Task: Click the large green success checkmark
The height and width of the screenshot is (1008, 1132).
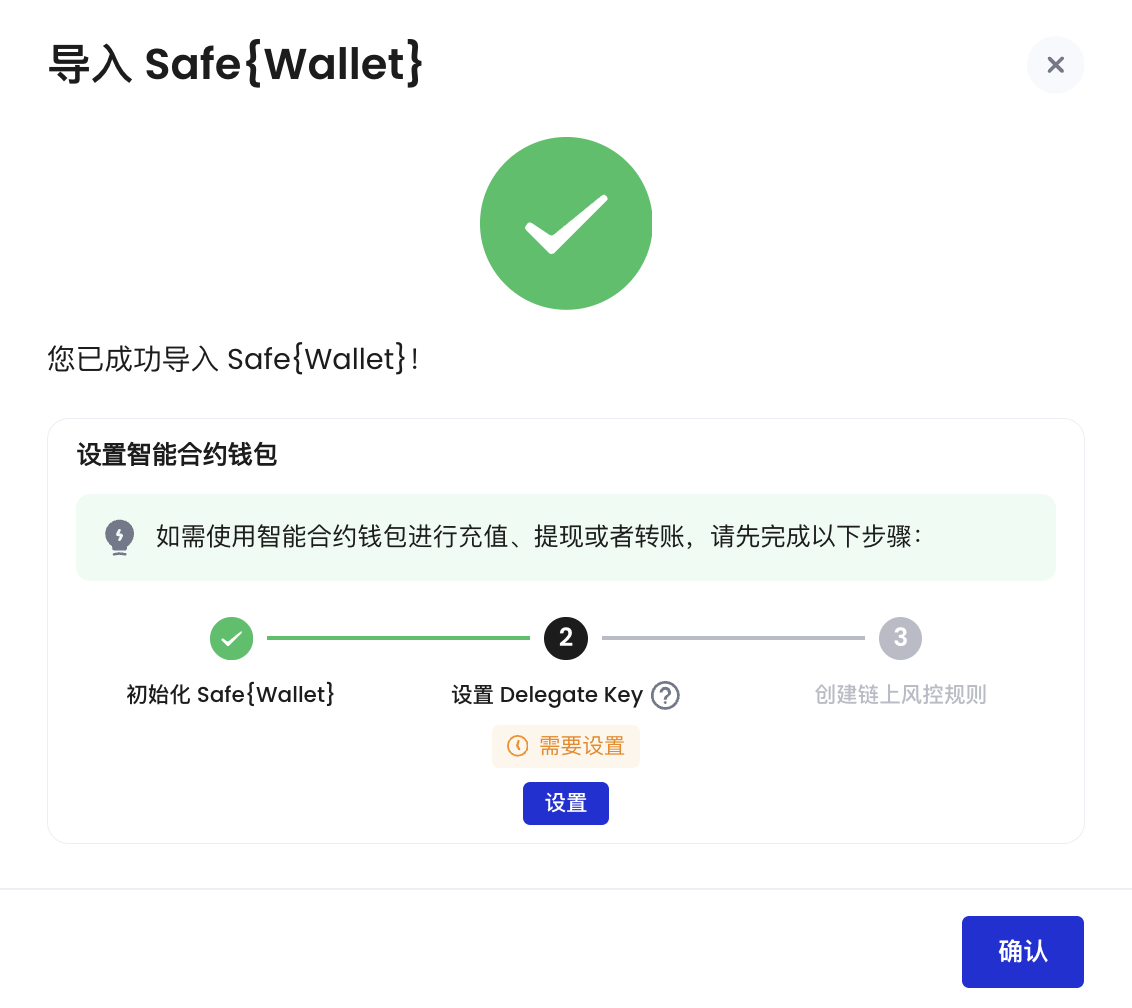Action: pos(566,223)
